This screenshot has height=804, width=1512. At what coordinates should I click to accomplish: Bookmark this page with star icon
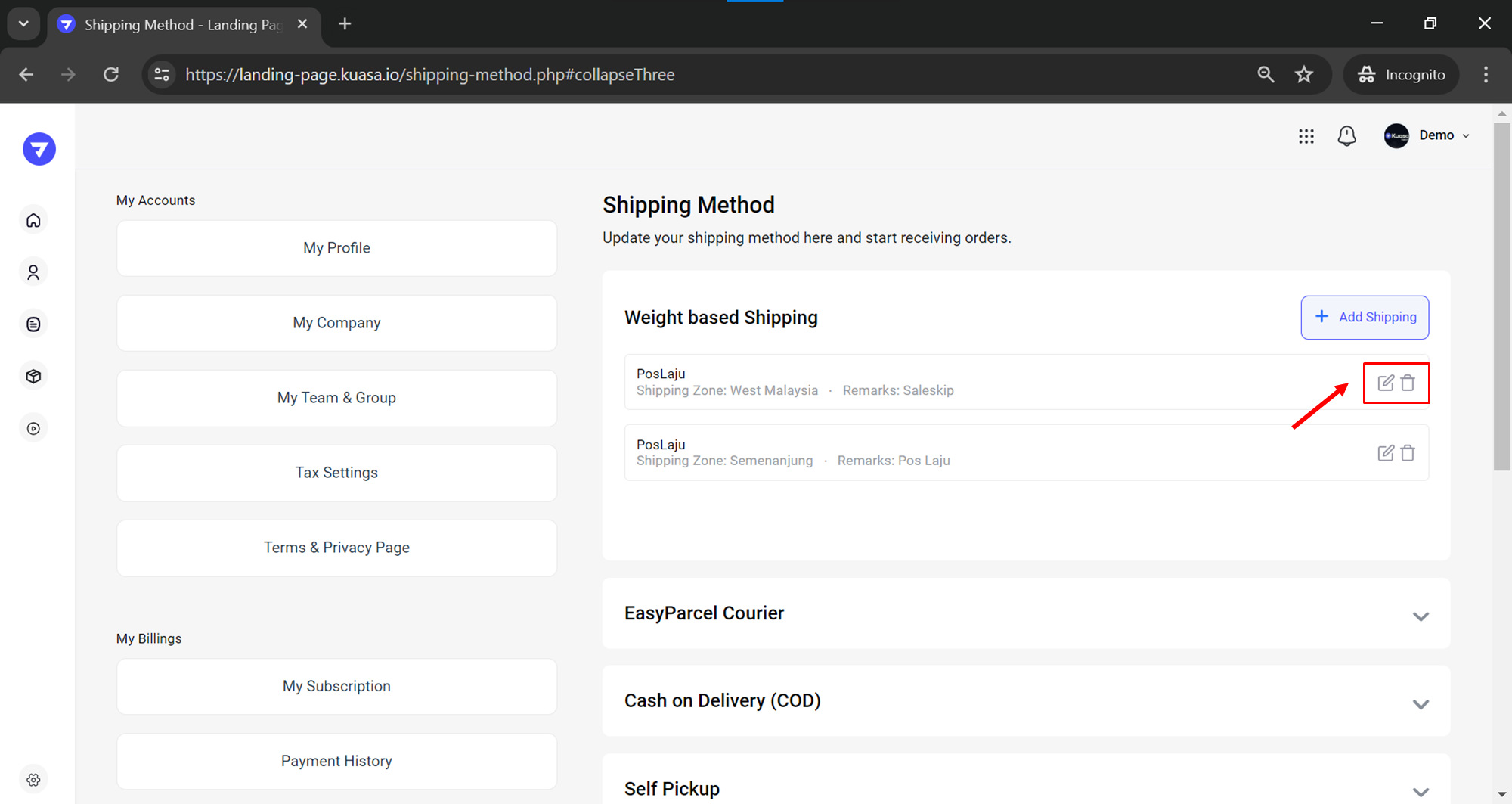pyautogui.click(x=1304, y=74)
